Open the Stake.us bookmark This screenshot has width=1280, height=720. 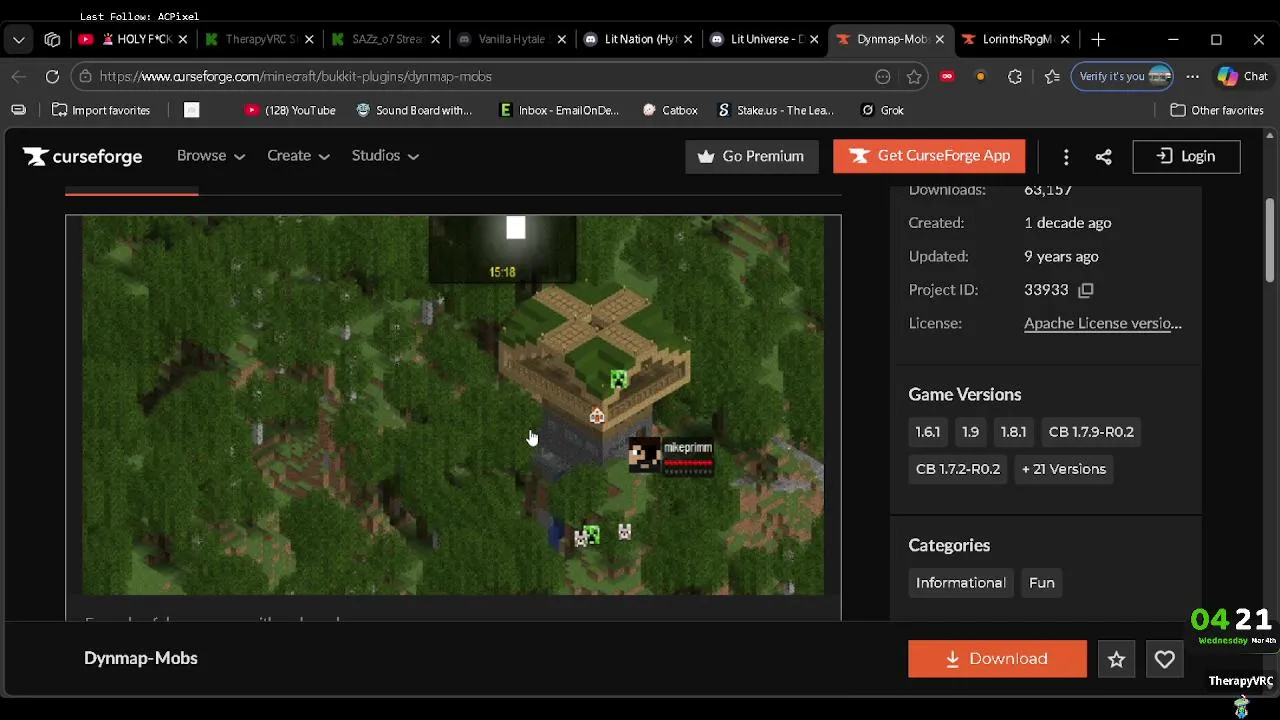776,110
